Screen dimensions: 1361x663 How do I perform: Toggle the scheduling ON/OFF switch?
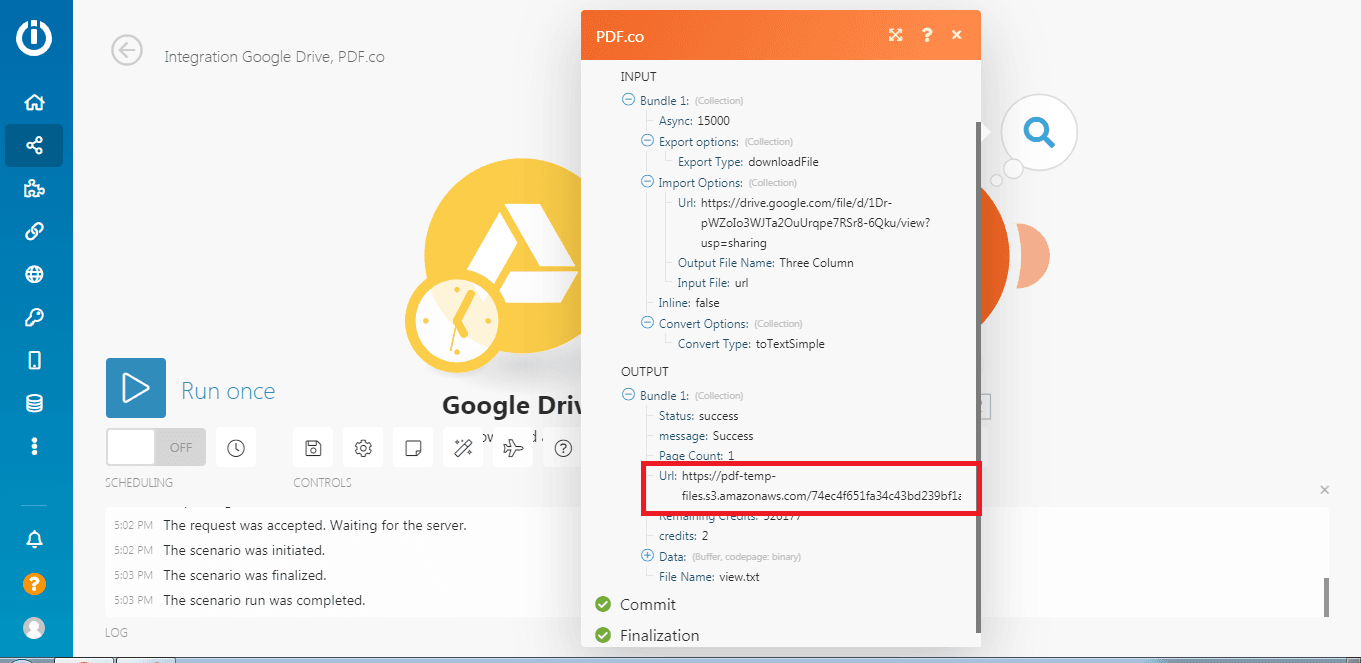tap(155, 448)
